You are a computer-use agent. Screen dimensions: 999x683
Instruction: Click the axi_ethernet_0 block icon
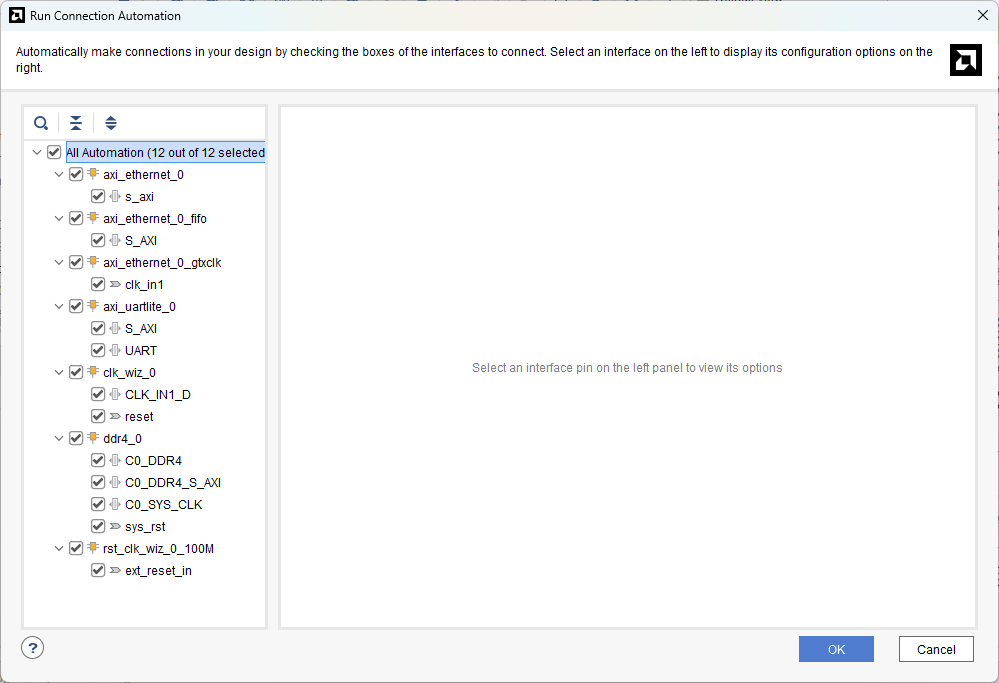pyautogui.click(x=93, y=175)
